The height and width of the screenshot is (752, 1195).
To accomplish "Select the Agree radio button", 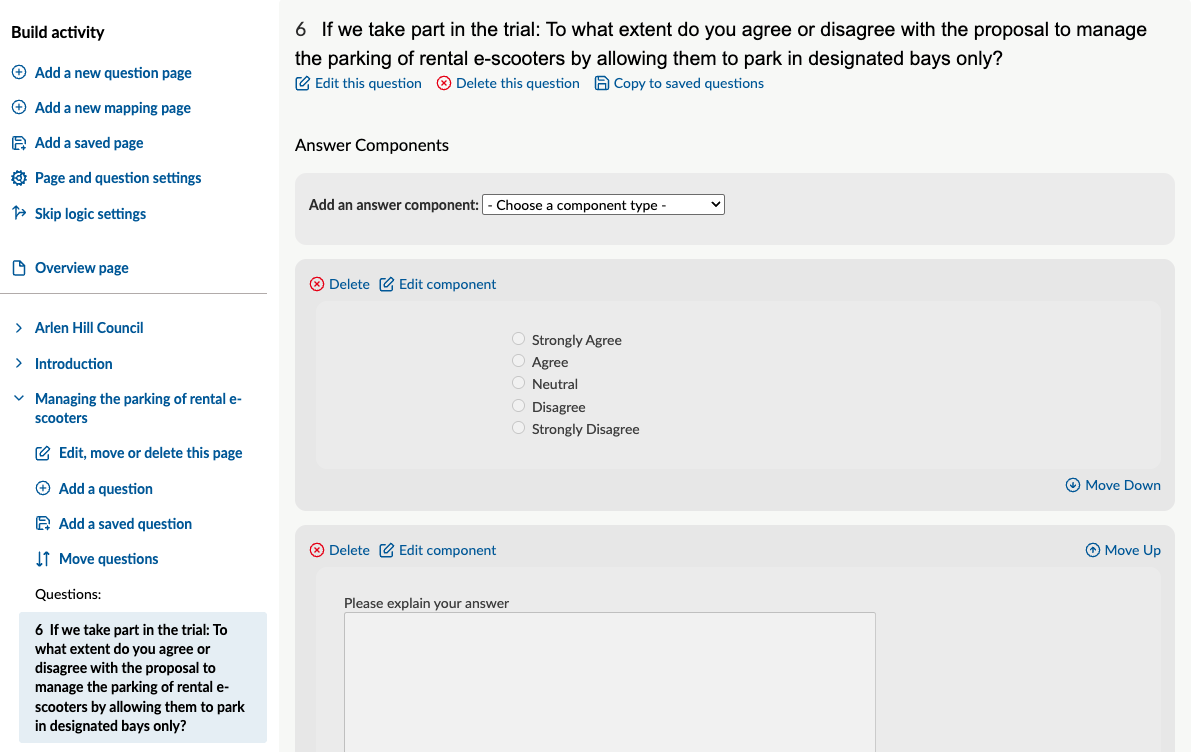I will pyautogui.click(x=518, y=360).
